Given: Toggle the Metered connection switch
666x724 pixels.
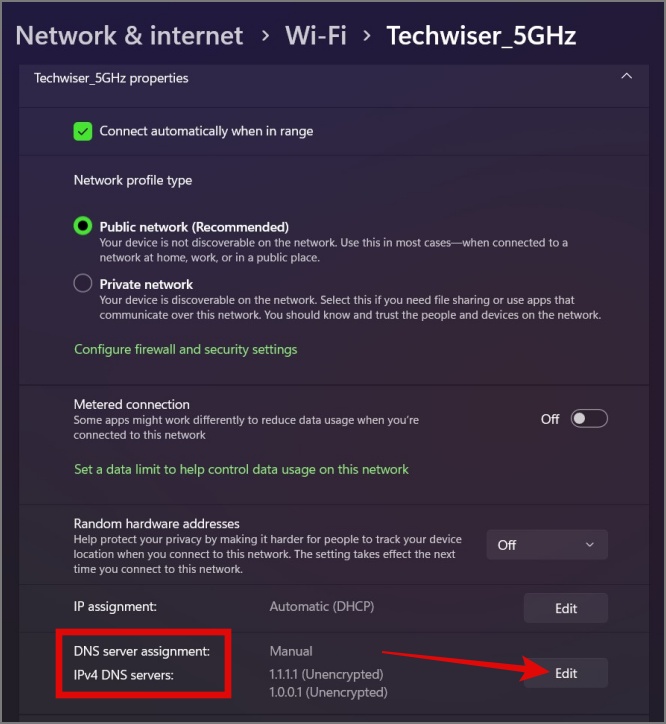Looking at the screenshot, I should [589, 419].
